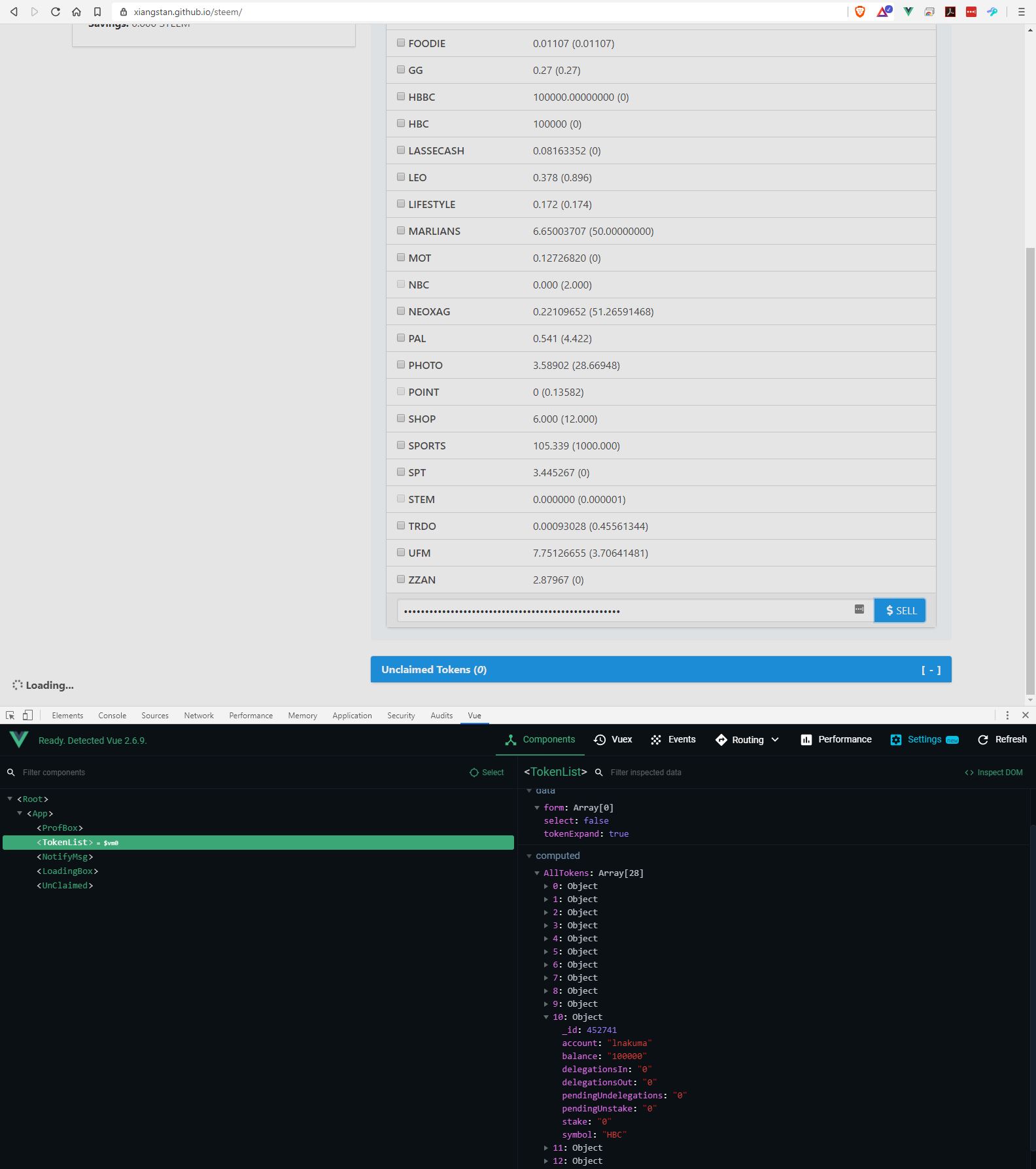Collapse the Root node in component tree
The image size is (1036, 1169).
[x=10, y=799]
